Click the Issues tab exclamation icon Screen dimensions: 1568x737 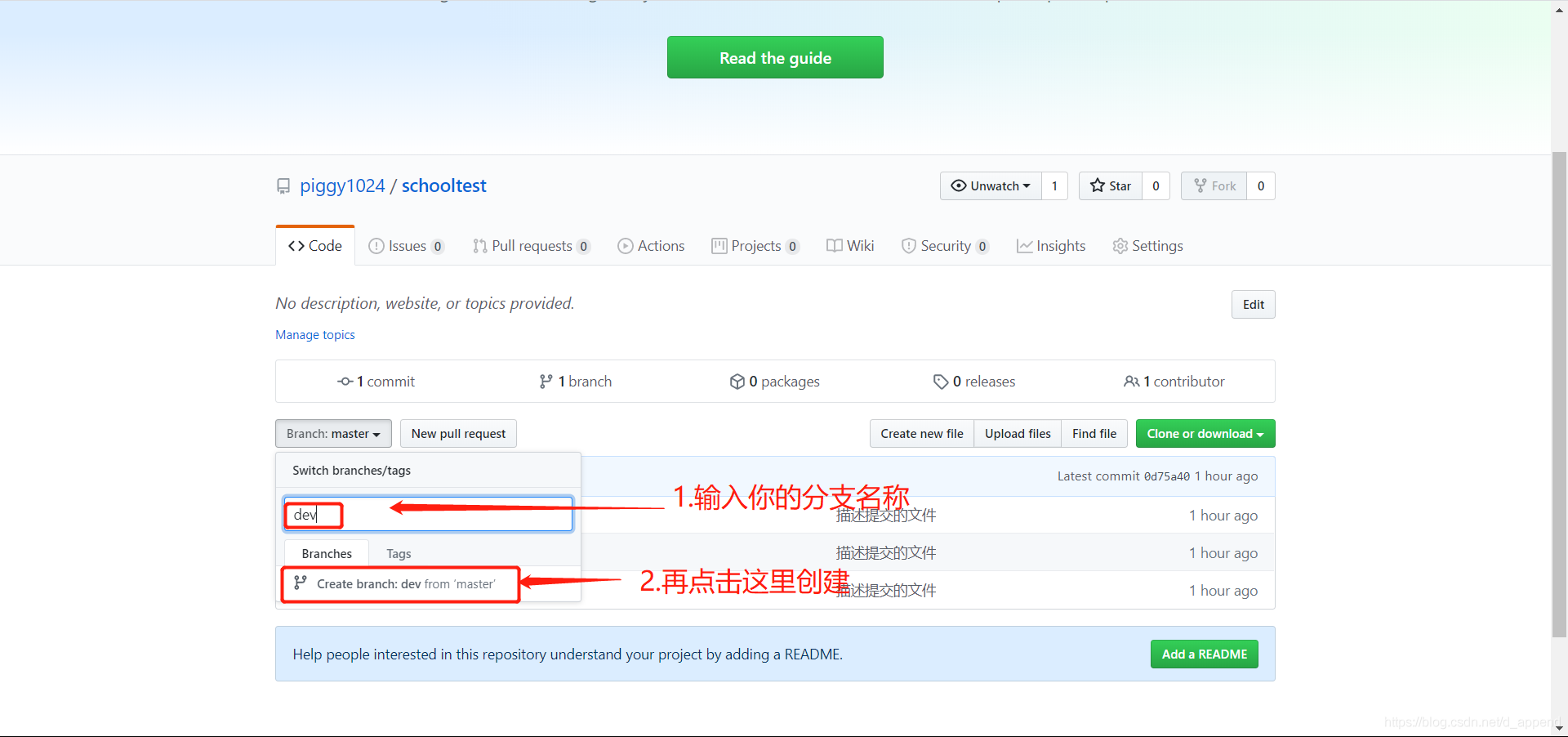376,246
